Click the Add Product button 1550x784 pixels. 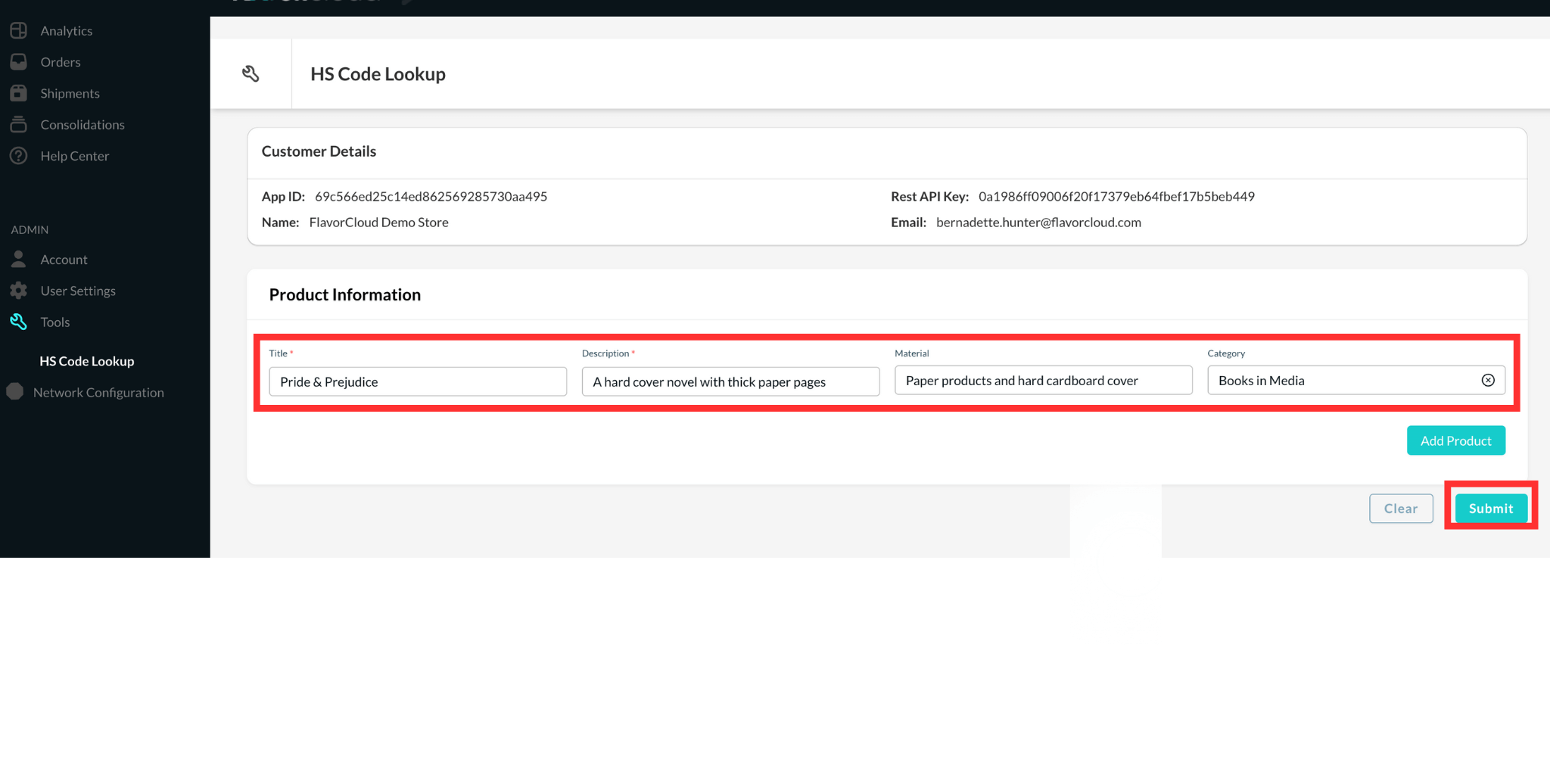pos(1455,440)
